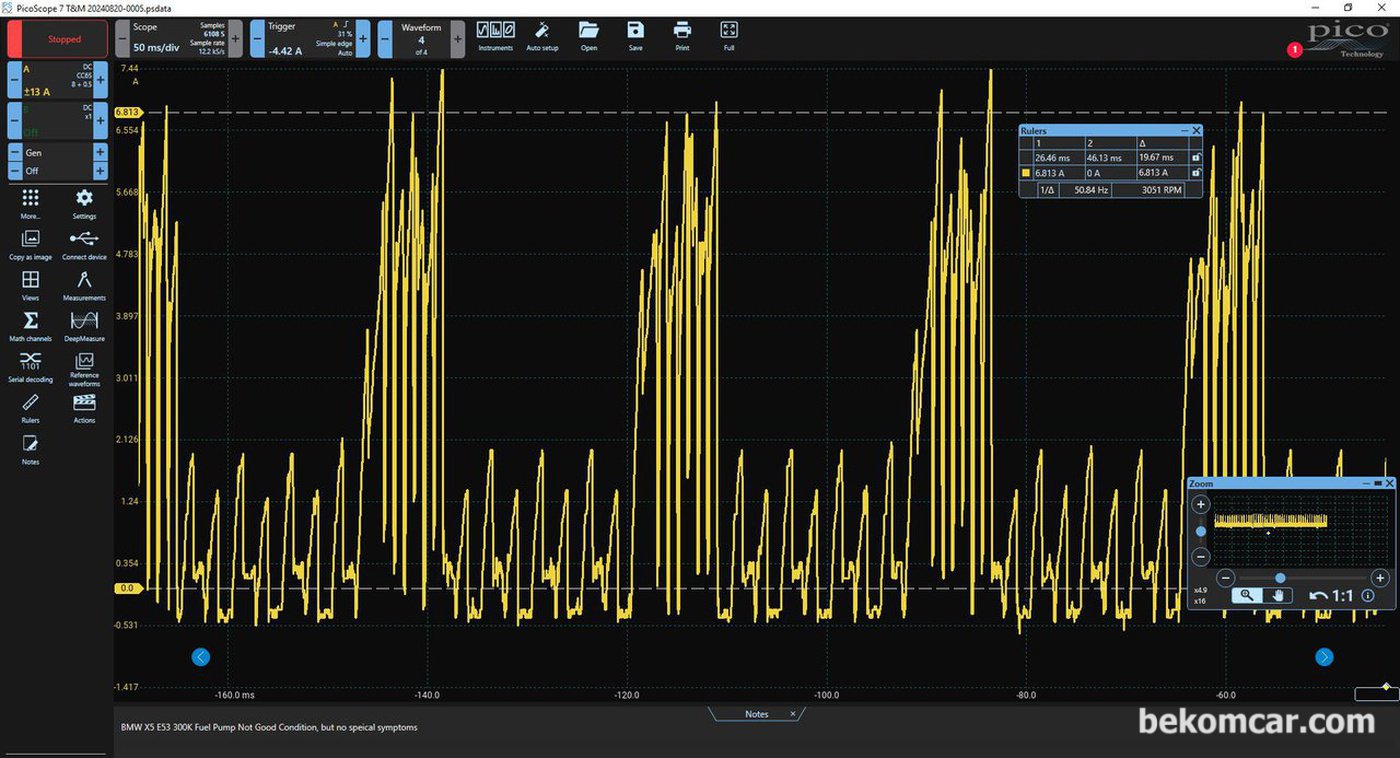1400x758 pixels.
Task: Open the Trigger settings panel
Action: click(309, 38)
